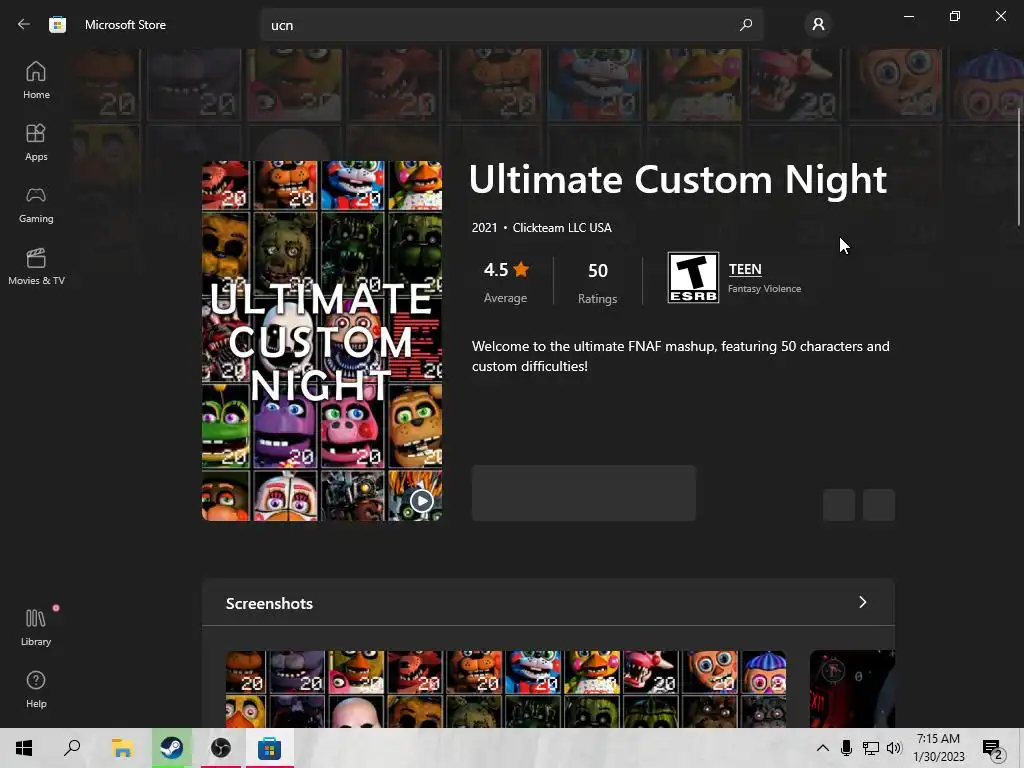Viewport: 1024px width, 768px height.
Task: Click the page vertical scrollbar
Action: click(1019, 167)
